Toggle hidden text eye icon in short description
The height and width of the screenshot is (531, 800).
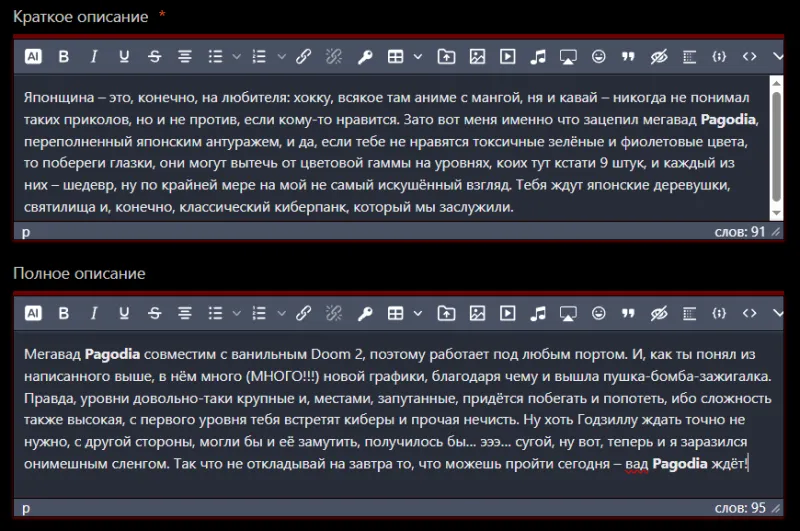(x=658, y=57)
